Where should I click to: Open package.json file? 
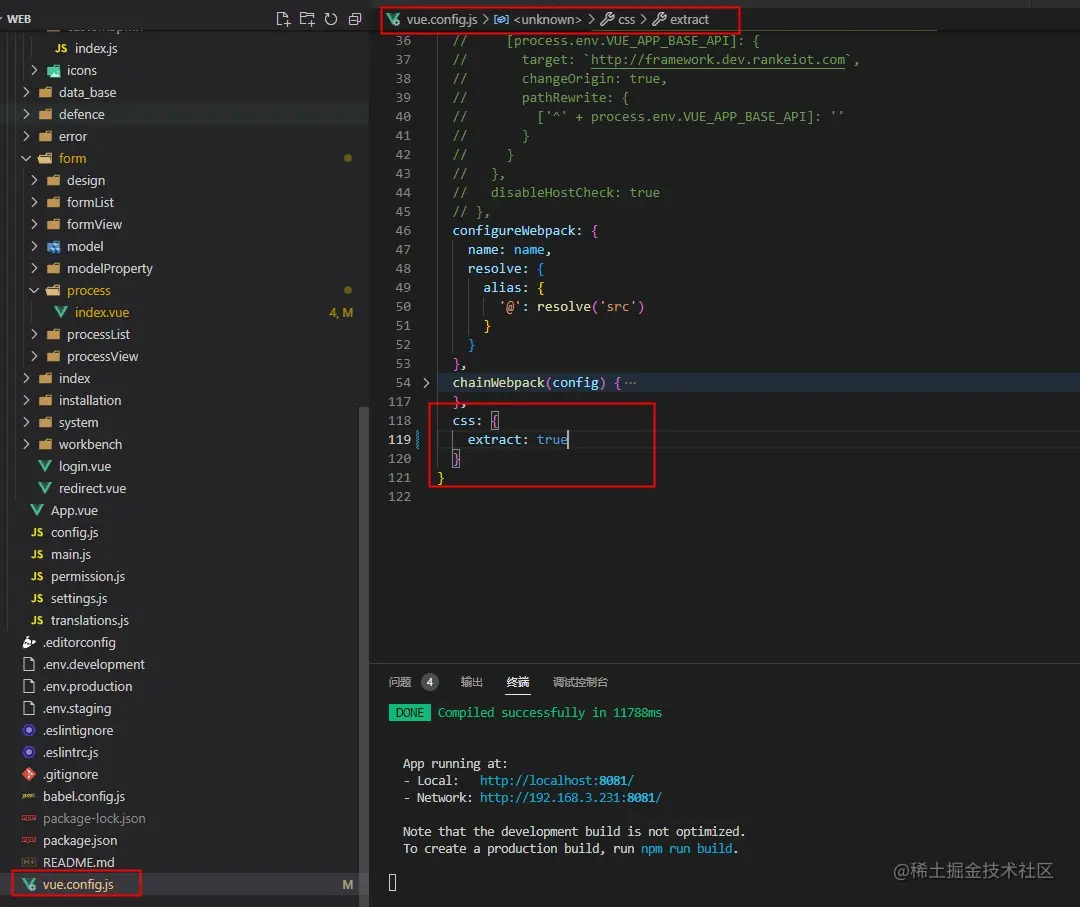click(80, 842)
